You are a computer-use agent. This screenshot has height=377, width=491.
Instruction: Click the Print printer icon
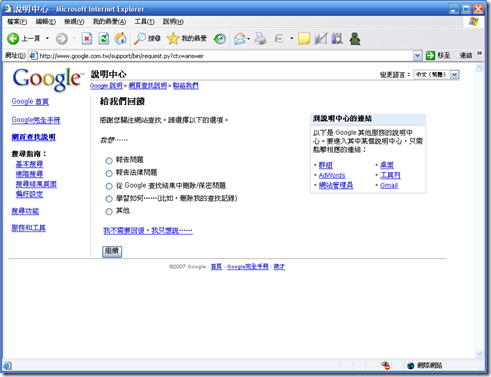click(260, 39)
